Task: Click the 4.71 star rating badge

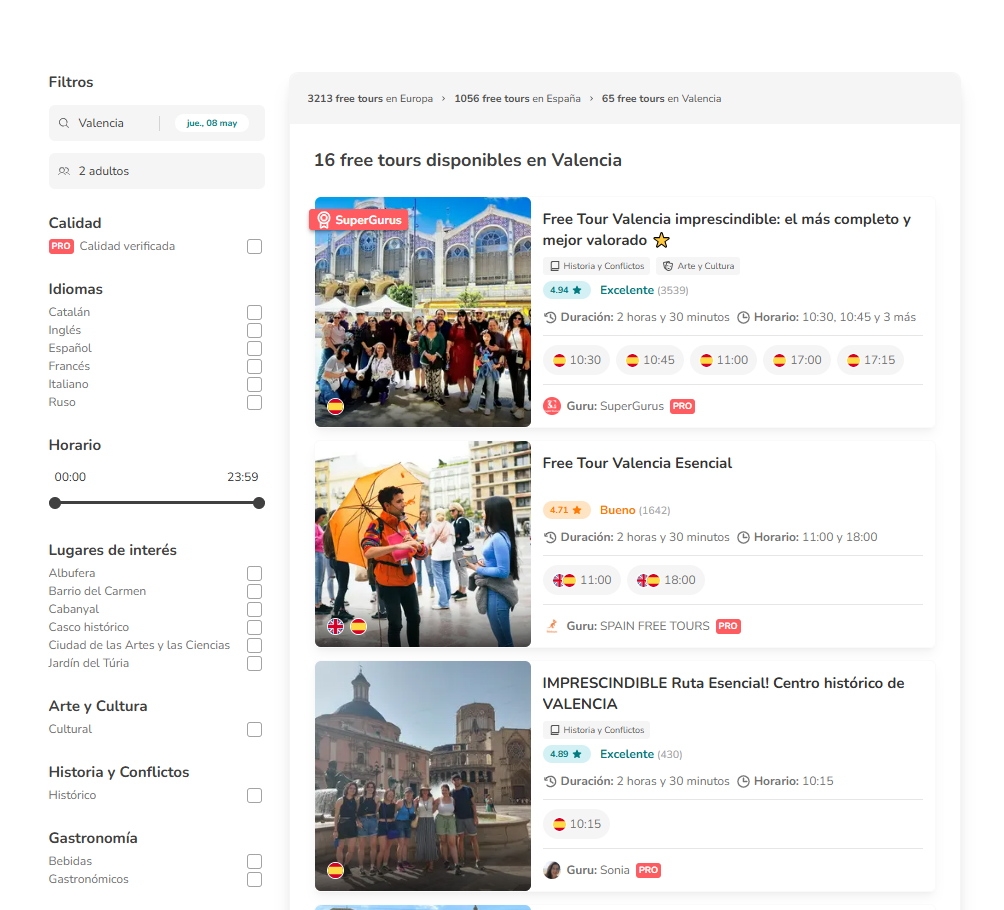Action: pos(566,510)
